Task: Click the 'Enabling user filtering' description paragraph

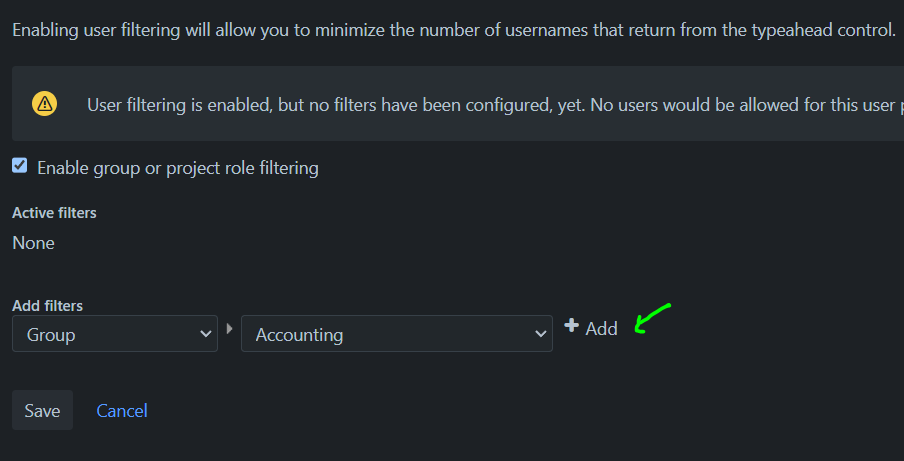Action: (400, 30)
